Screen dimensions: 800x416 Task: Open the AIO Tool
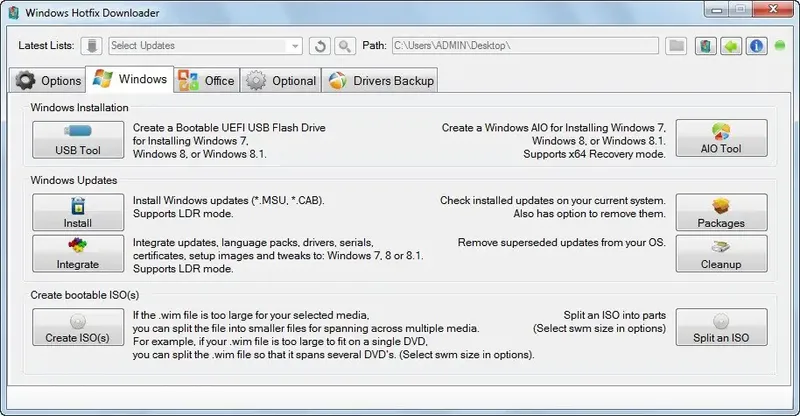pos(721,138)
